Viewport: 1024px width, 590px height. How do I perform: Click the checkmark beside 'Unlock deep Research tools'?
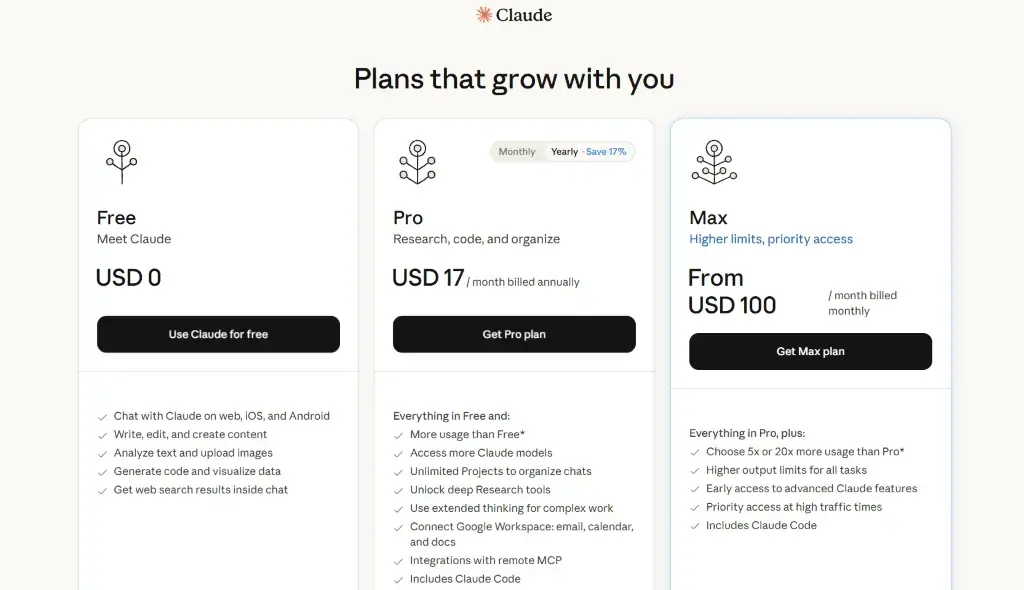coord(398,489)
